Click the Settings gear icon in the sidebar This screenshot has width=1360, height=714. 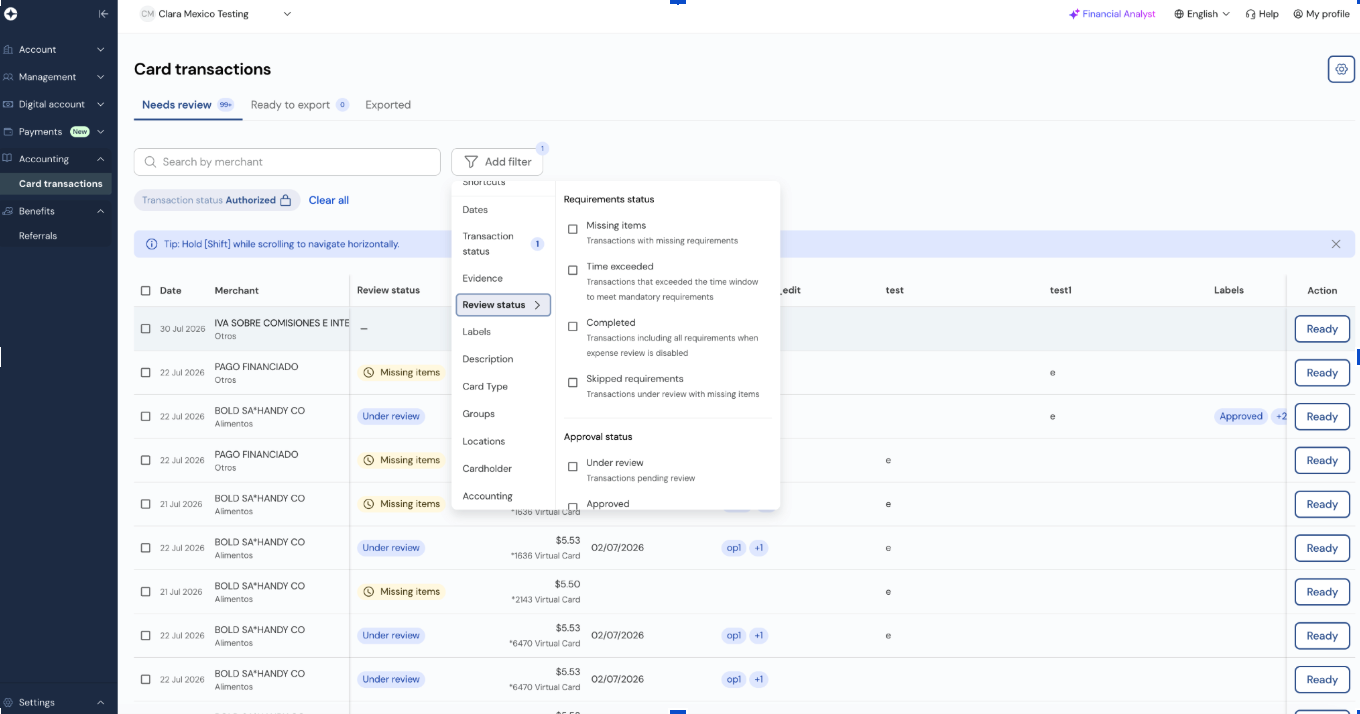click(x=8, y=702)
